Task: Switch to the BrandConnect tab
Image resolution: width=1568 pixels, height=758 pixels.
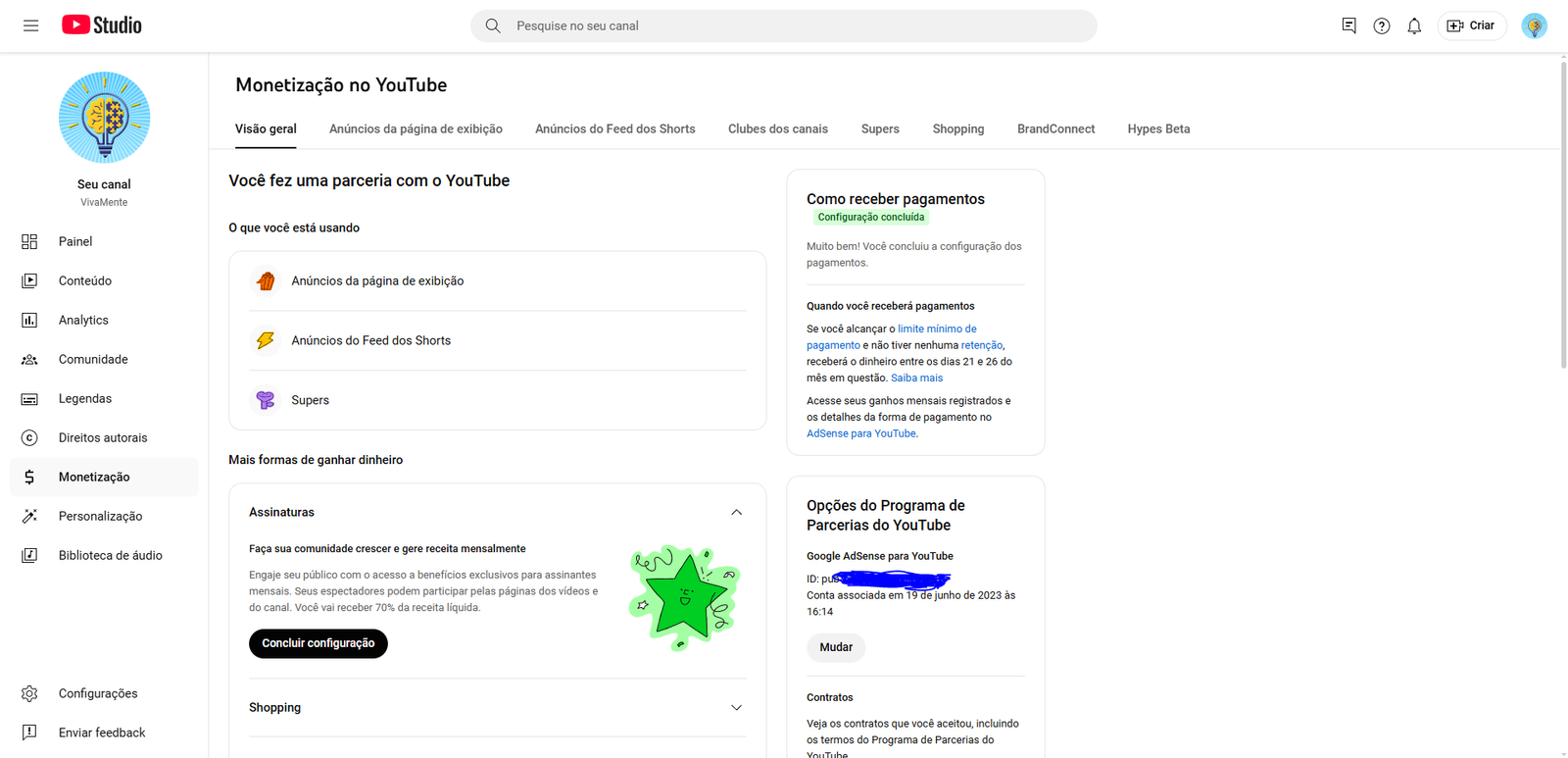Action: click(x=1055, y=128)
